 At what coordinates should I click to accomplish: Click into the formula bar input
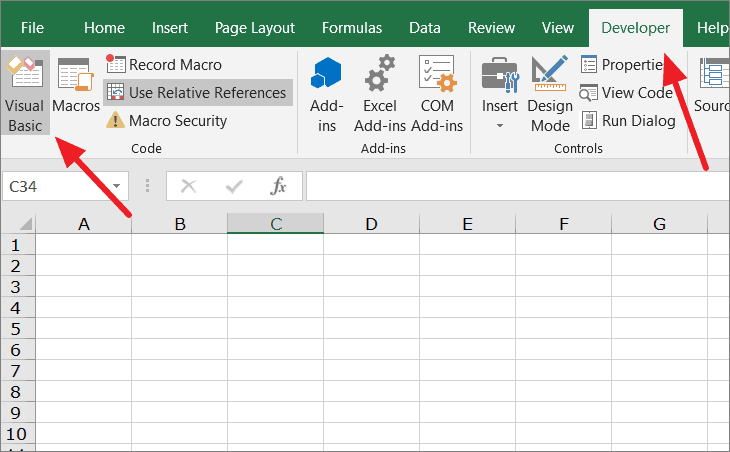click(x=518, y=186)
